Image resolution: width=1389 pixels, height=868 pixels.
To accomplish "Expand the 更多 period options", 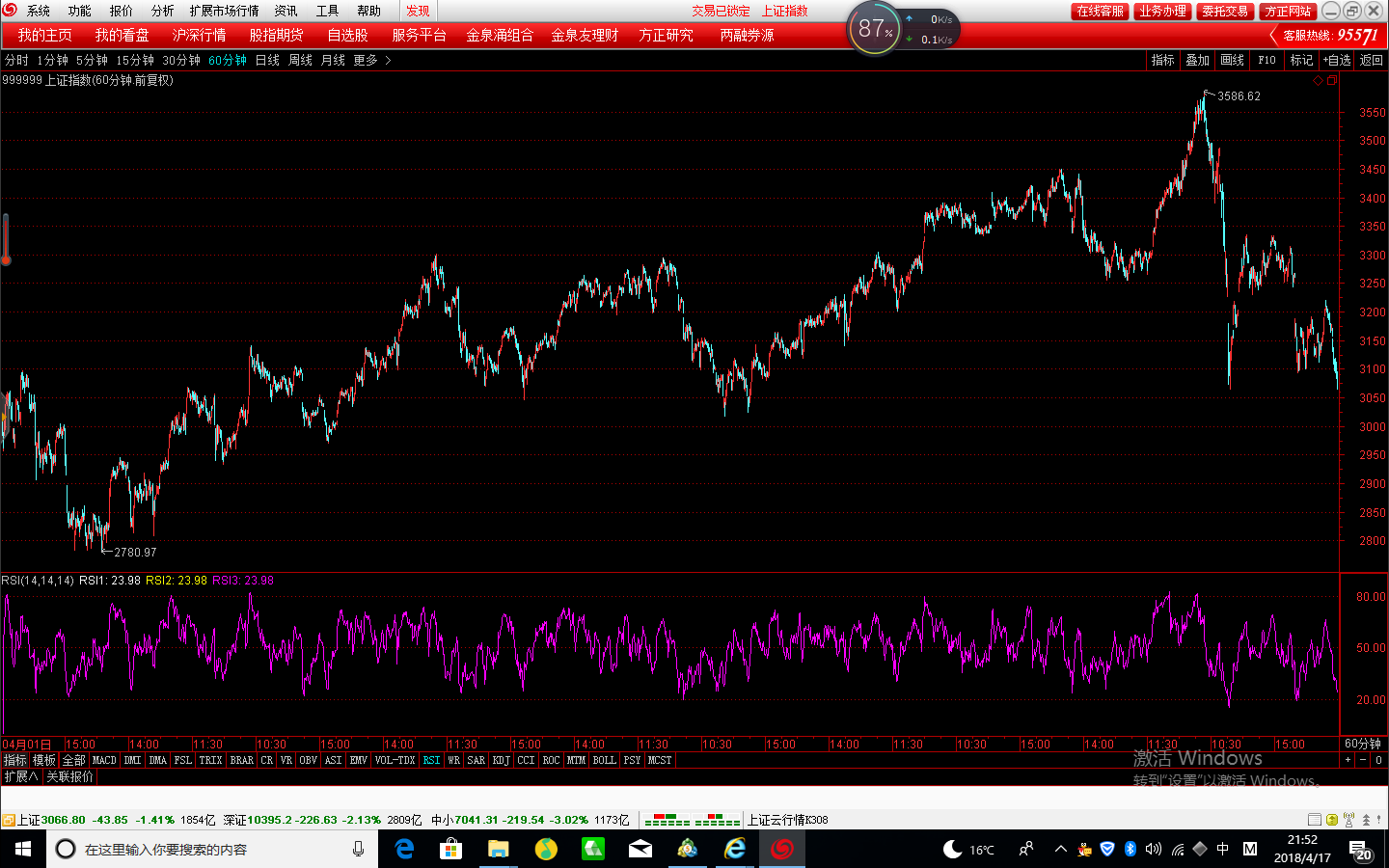I will (x=371, y=60).
